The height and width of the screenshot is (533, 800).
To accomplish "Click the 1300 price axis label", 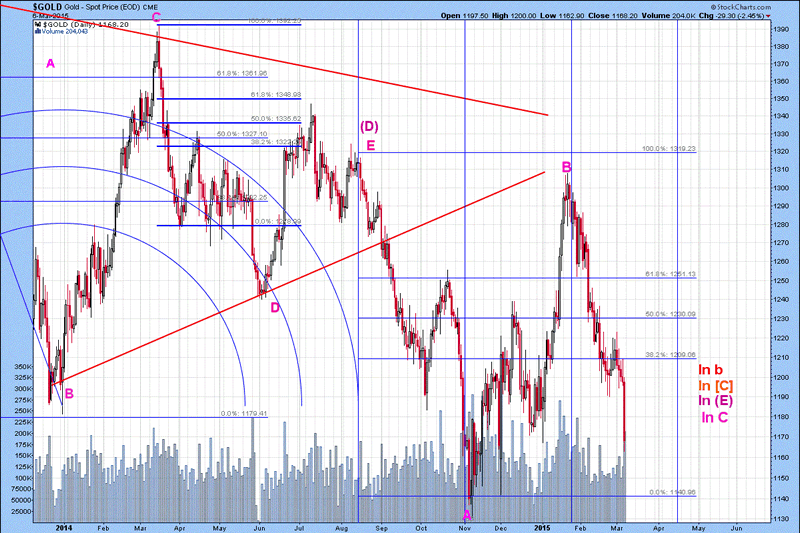I will pyautogui.click(x=781, y=188).
